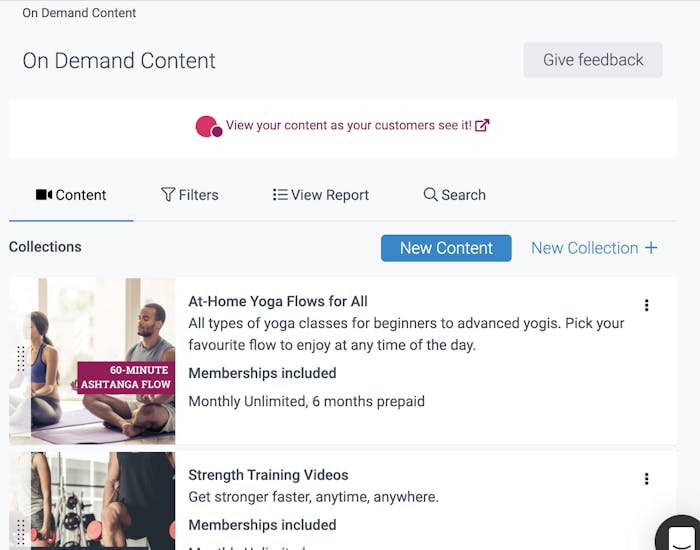Click the list View Report icon
Screen dimensions: 700x550
click(x=280, y=195)
